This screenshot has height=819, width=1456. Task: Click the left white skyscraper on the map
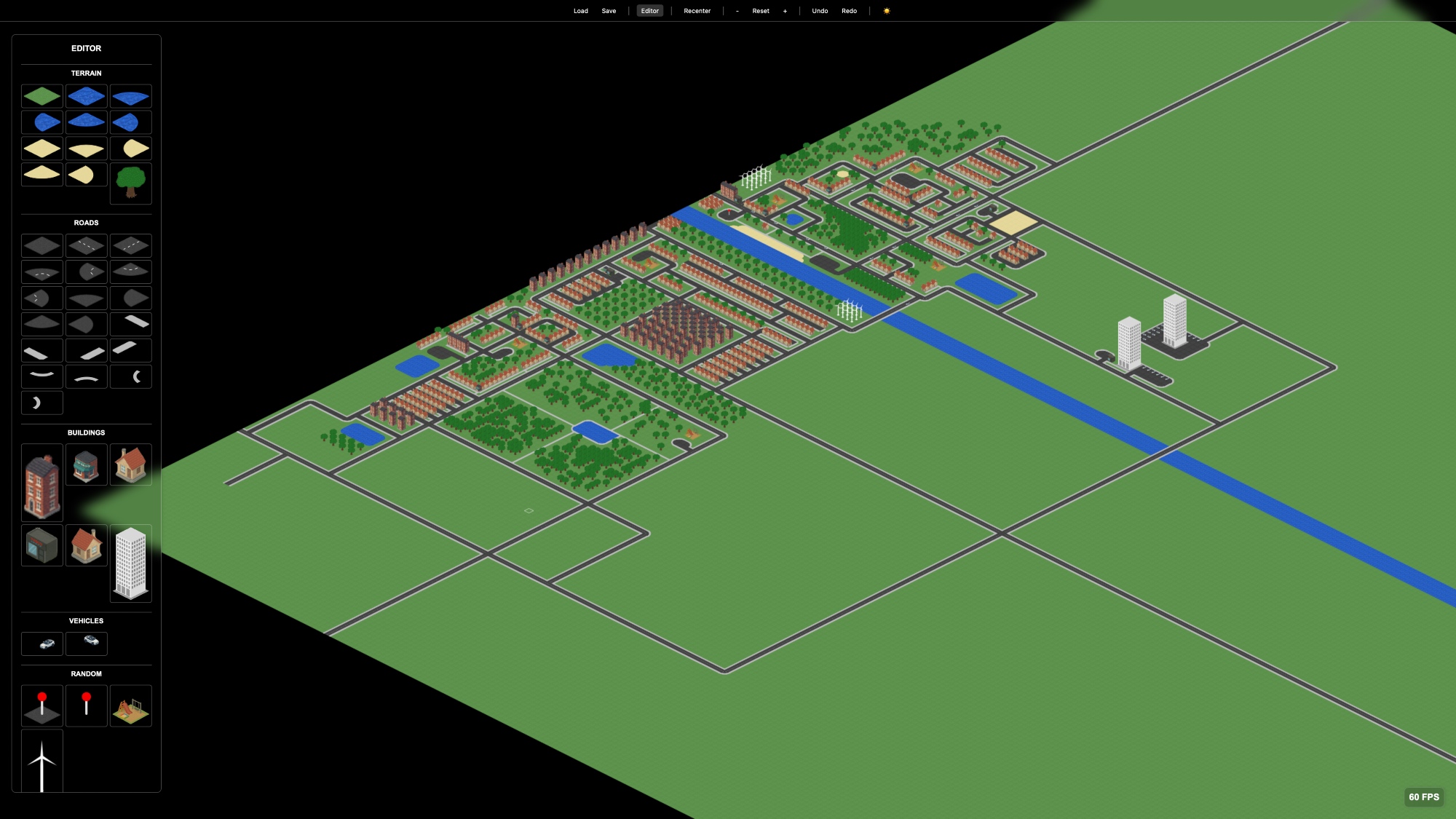pos(1128,343)
